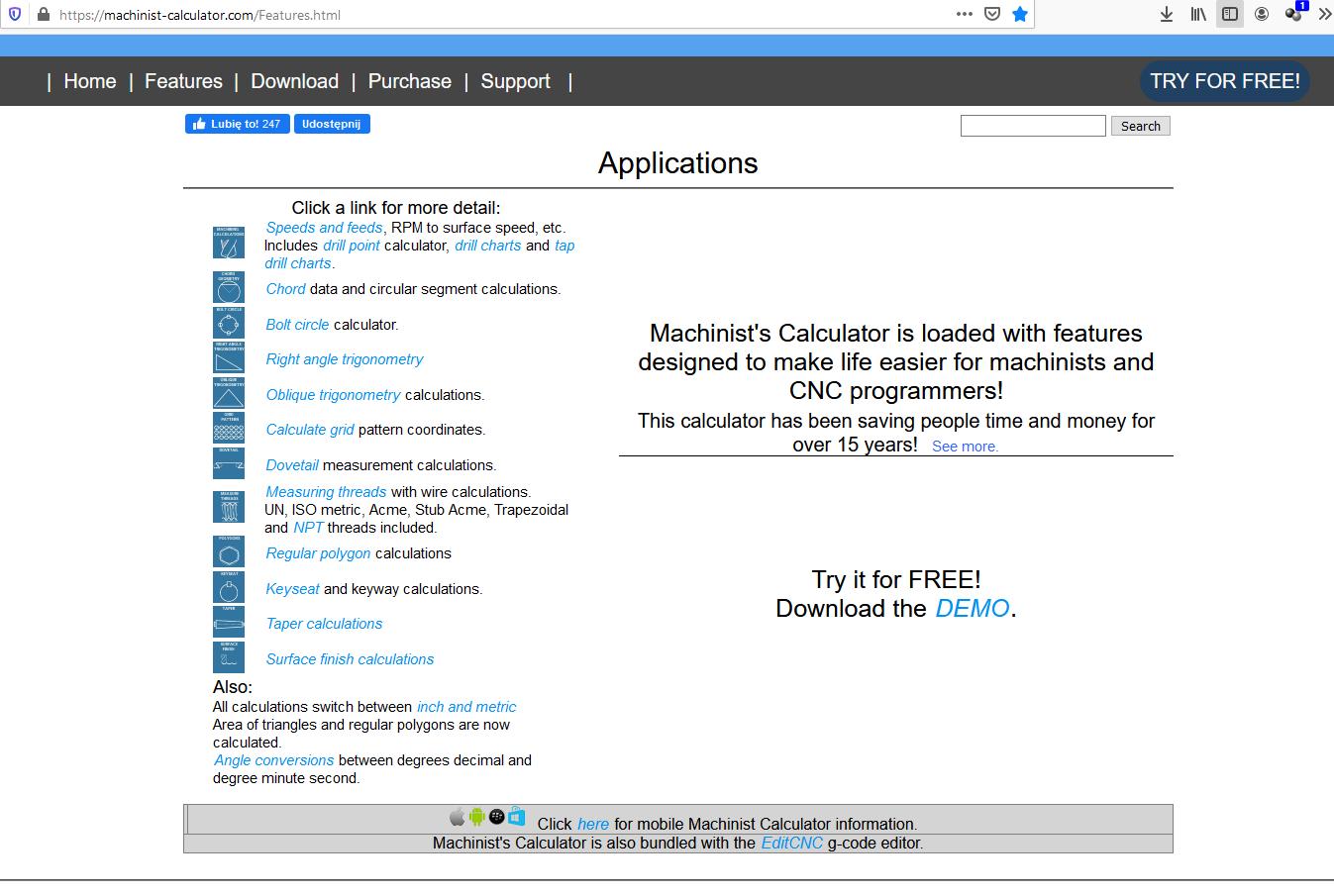This screenshot has width=1334, height=896.
Task: Click the Search button
Action: tap(1141, 126)
